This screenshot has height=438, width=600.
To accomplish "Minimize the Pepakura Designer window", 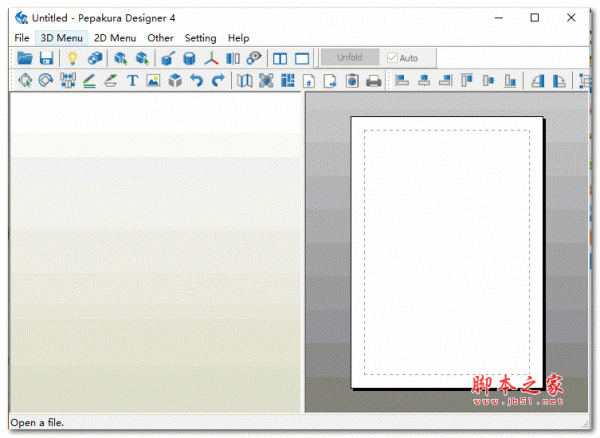I will click(x=499, y=18).
